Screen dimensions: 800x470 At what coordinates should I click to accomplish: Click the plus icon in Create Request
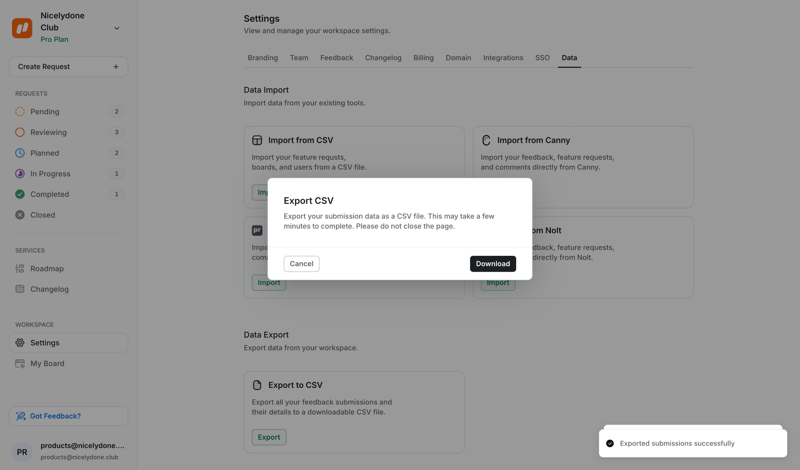pyautogui.click(x=116, y=67)
